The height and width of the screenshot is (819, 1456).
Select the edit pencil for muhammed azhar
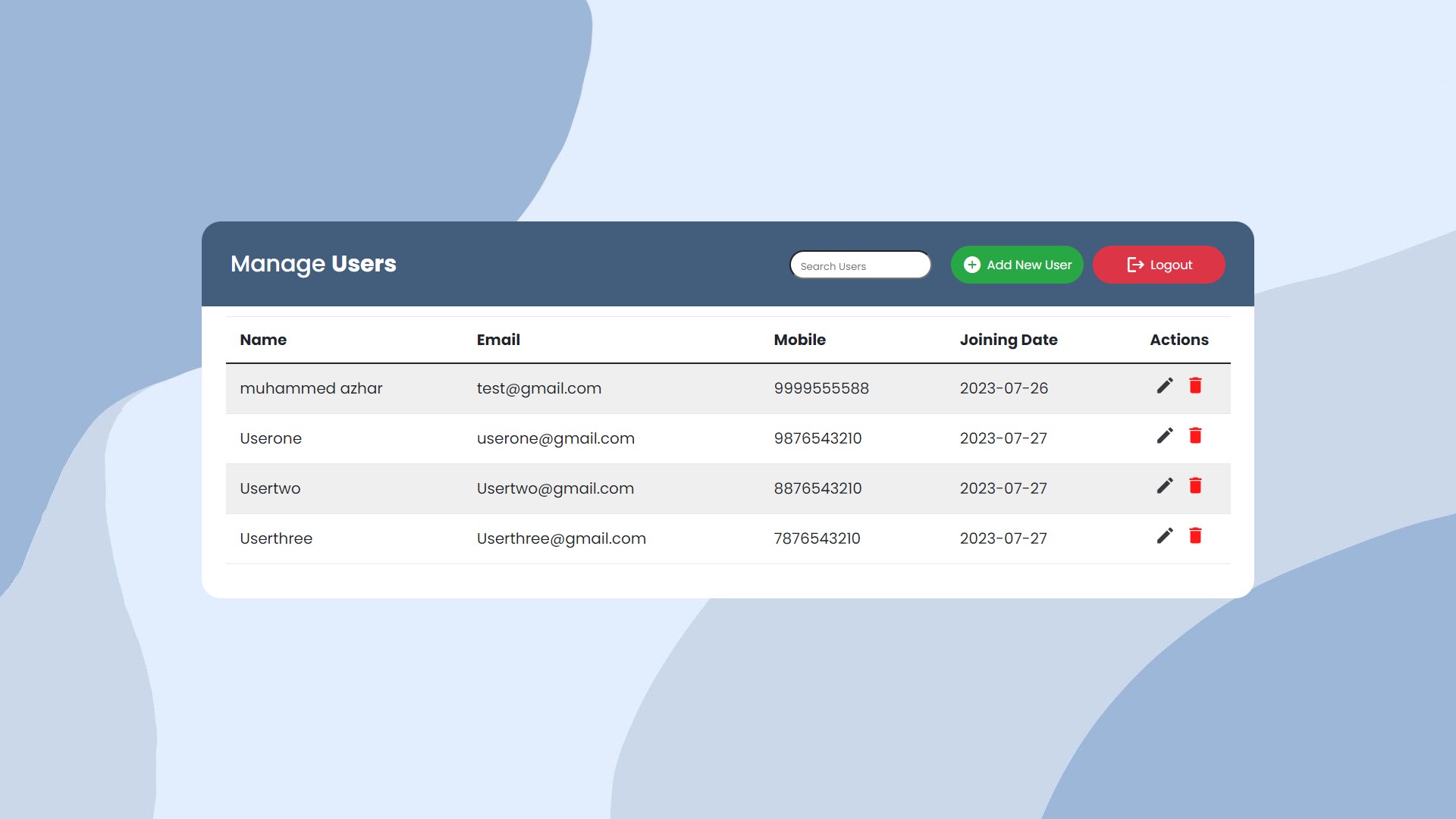(x=1164, y=386)
